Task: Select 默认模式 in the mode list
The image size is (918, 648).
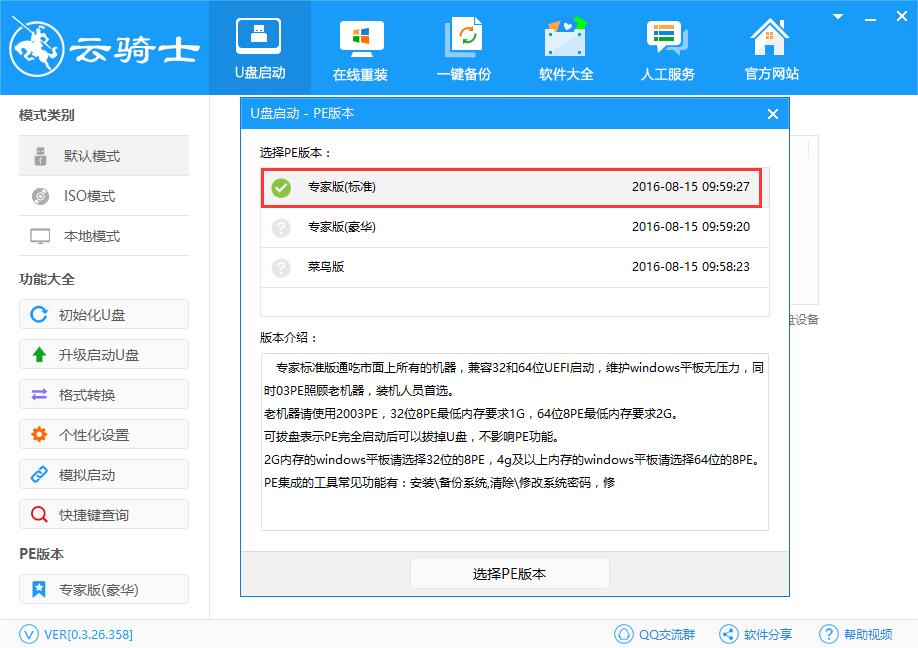Action: click(x=104, y=156)
